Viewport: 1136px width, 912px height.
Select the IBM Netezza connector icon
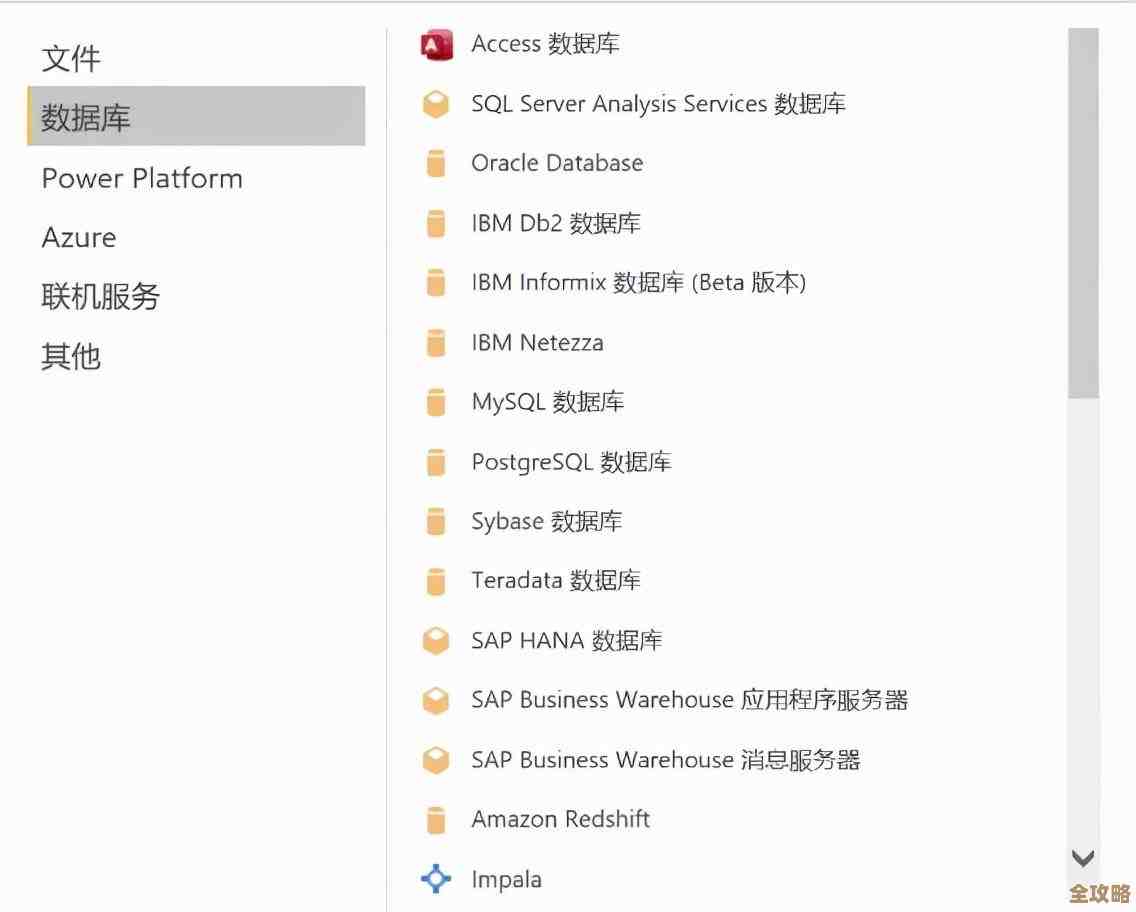pos(435,342)
